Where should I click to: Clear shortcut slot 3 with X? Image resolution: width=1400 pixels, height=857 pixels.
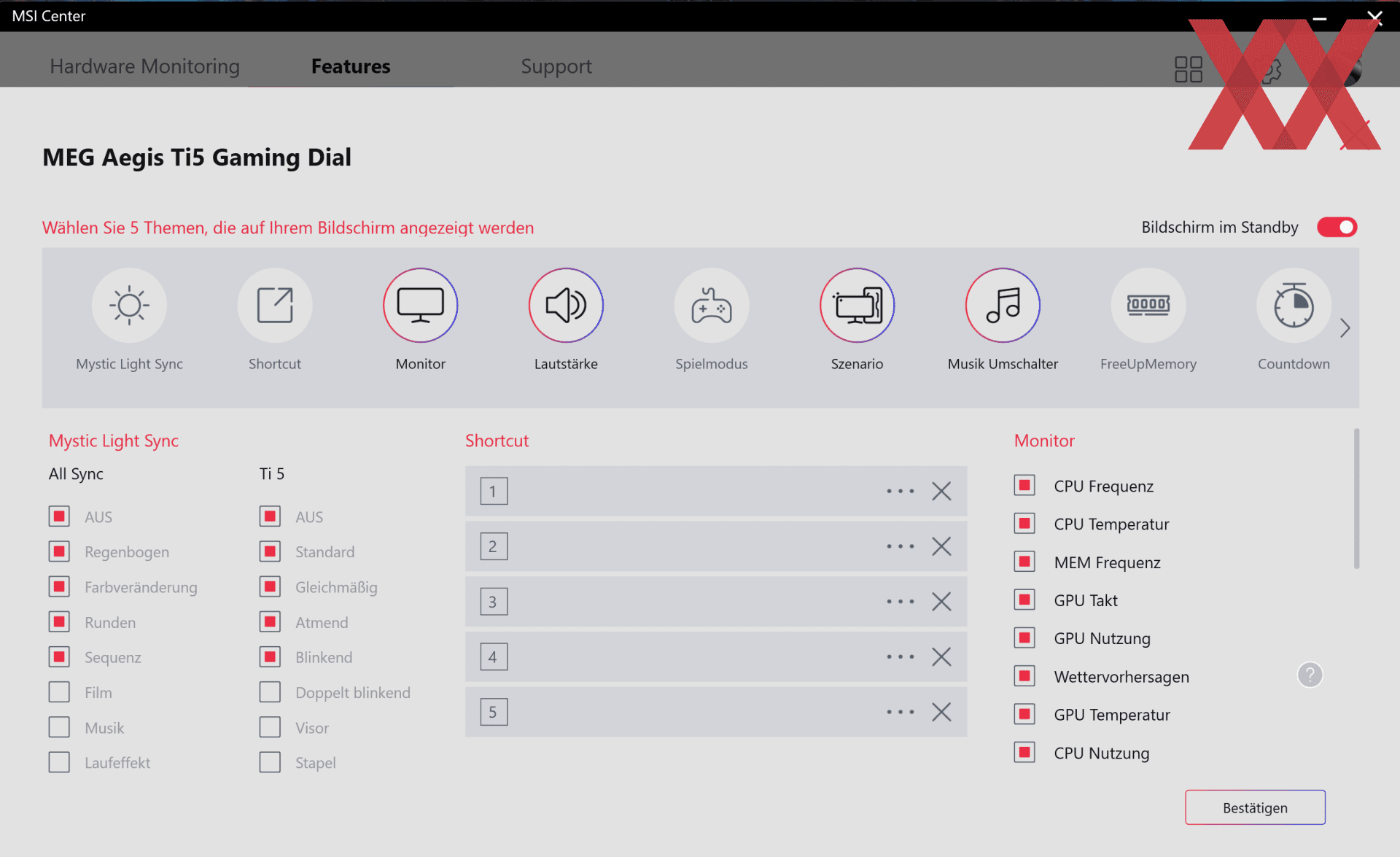(941, 602)
